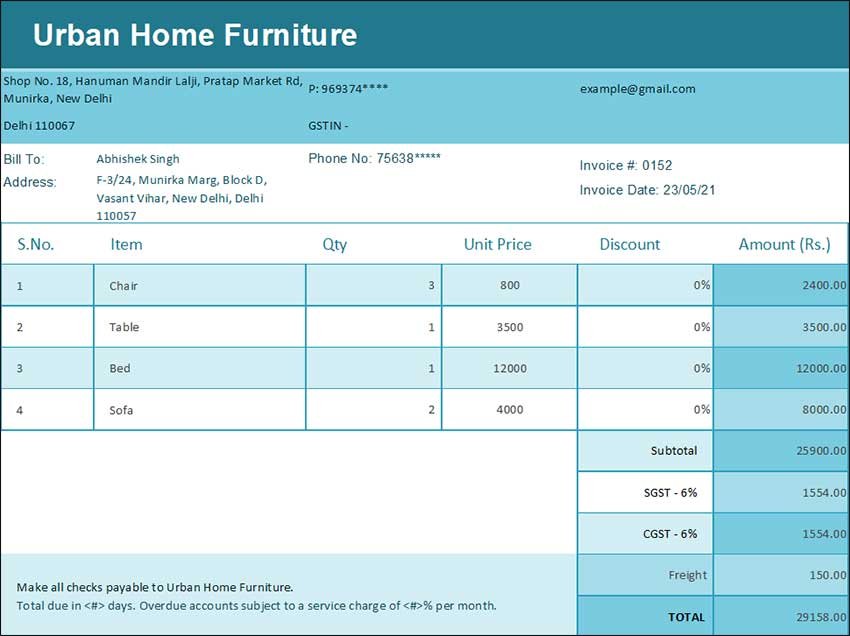Click the TOTAL value 29158.00
This screenshot has height=636, width=850.
pos(781,617)
